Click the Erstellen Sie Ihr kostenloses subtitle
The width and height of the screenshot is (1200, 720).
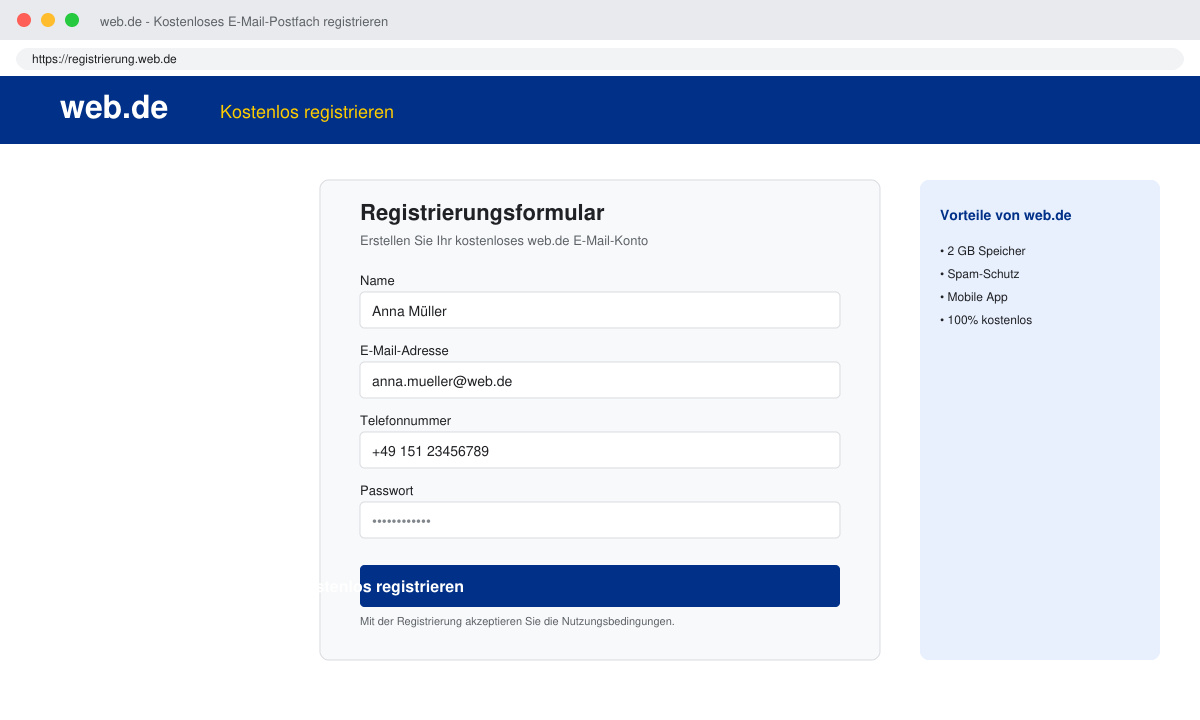(504, 241)
